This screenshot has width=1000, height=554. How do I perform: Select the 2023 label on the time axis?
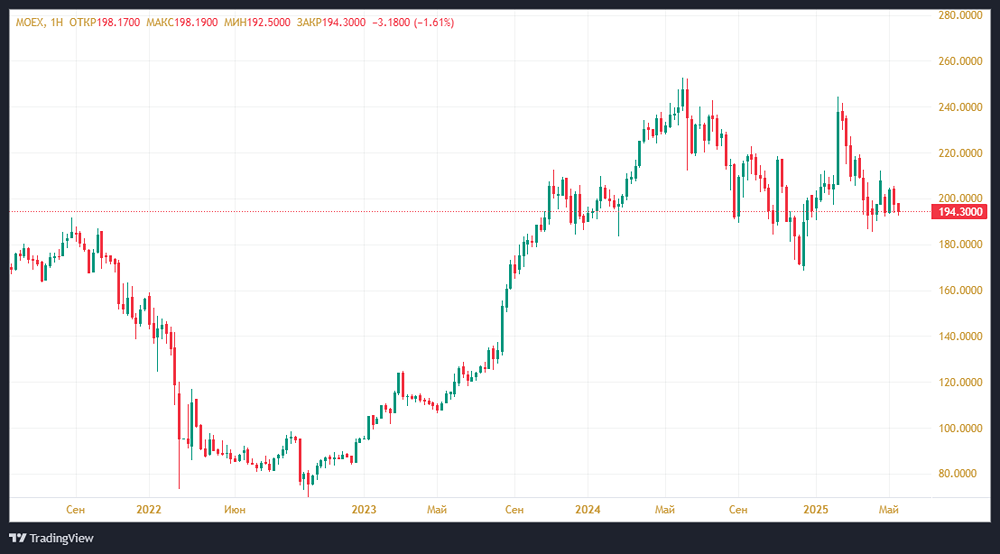364,510
